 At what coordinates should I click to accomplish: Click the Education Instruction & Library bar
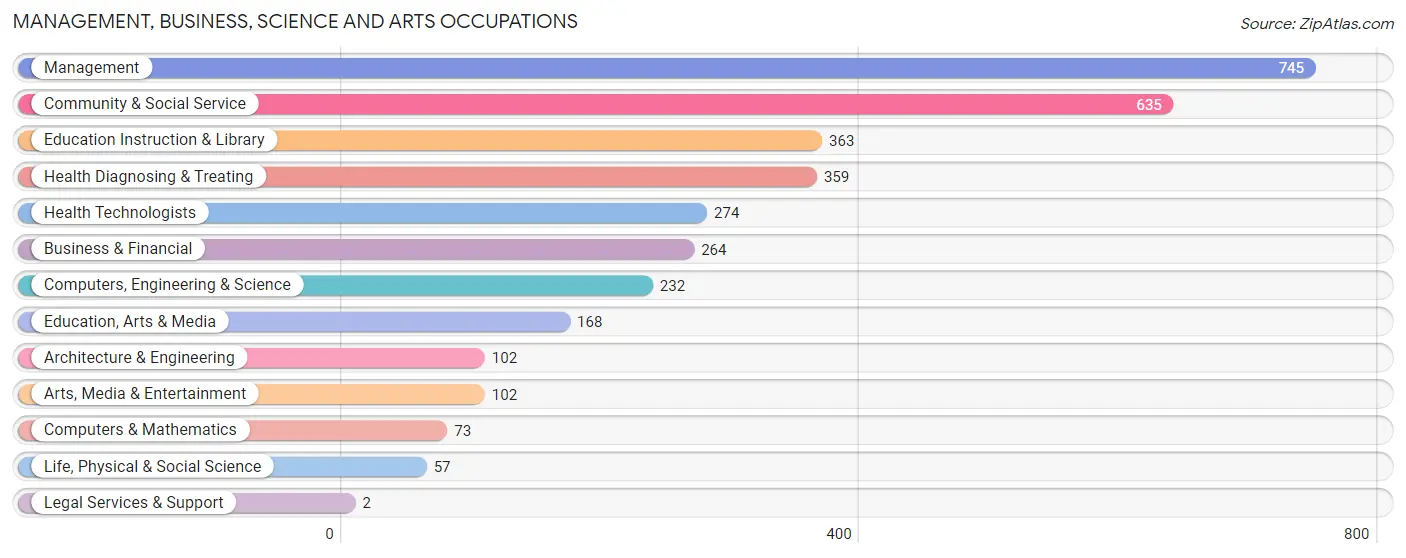pyautogui.click(x=420, y=140)
